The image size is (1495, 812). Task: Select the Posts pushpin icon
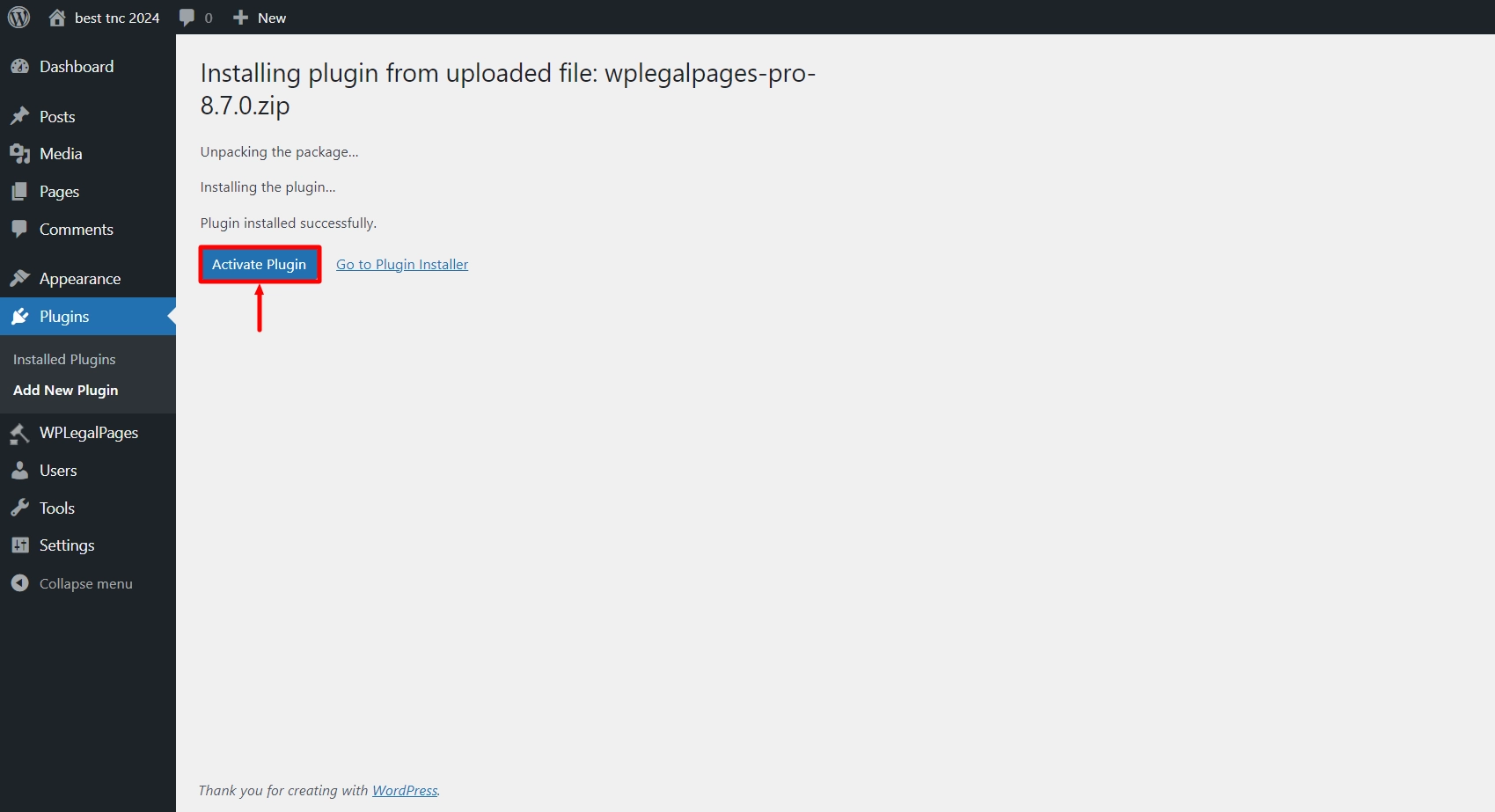pyautogui.click(x=21, y=115)
